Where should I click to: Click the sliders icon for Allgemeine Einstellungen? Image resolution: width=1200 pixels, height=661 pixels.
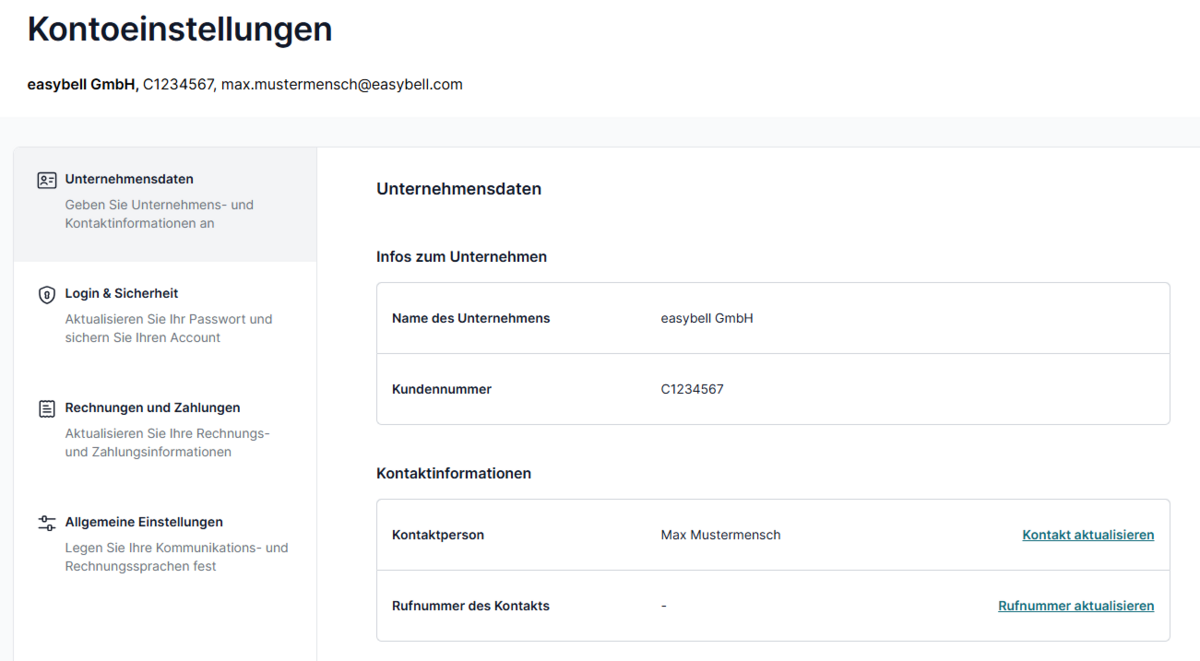click(46, 523)
